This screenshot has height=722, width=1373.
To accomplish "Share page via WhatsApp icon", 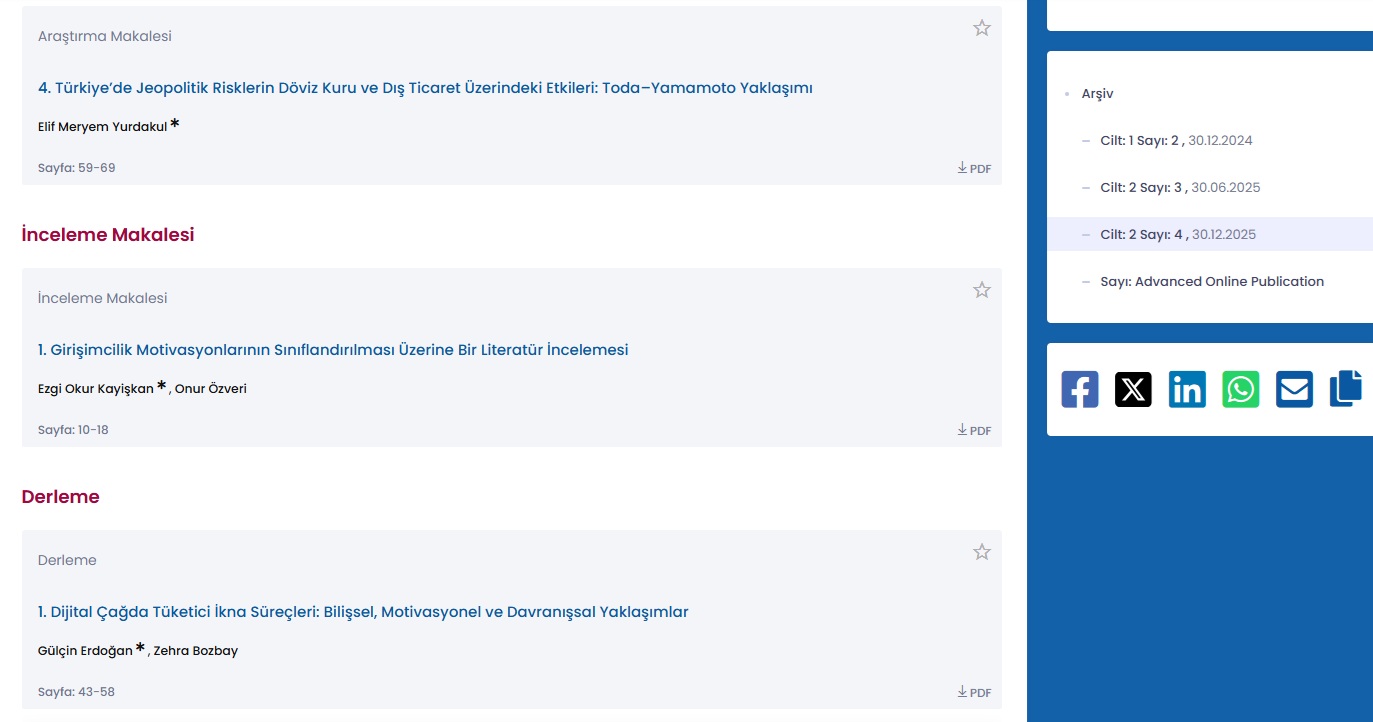I will tap(1241, 389).
